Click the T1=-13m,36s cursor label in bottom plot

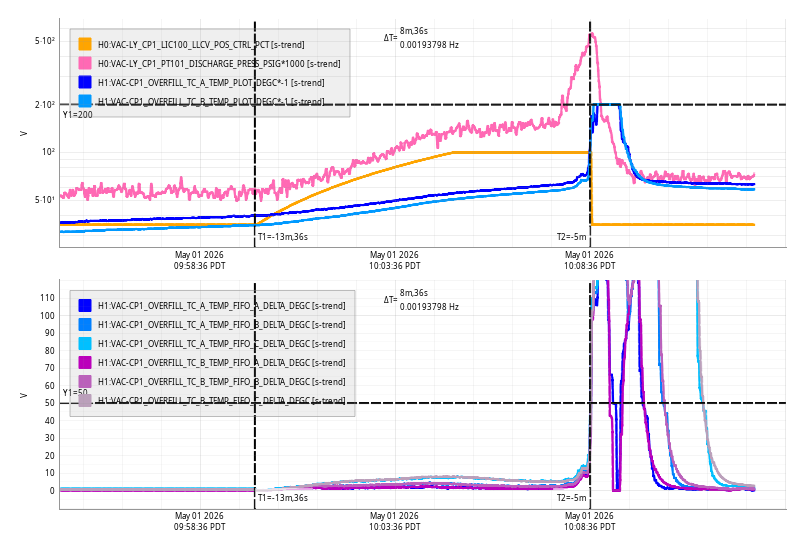click(x=283, y=498)
